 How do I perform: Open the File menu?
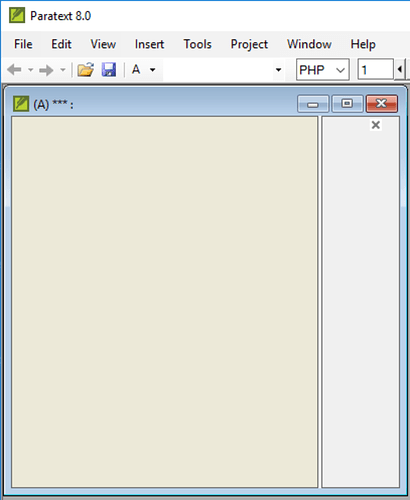(x=23, y=44)
